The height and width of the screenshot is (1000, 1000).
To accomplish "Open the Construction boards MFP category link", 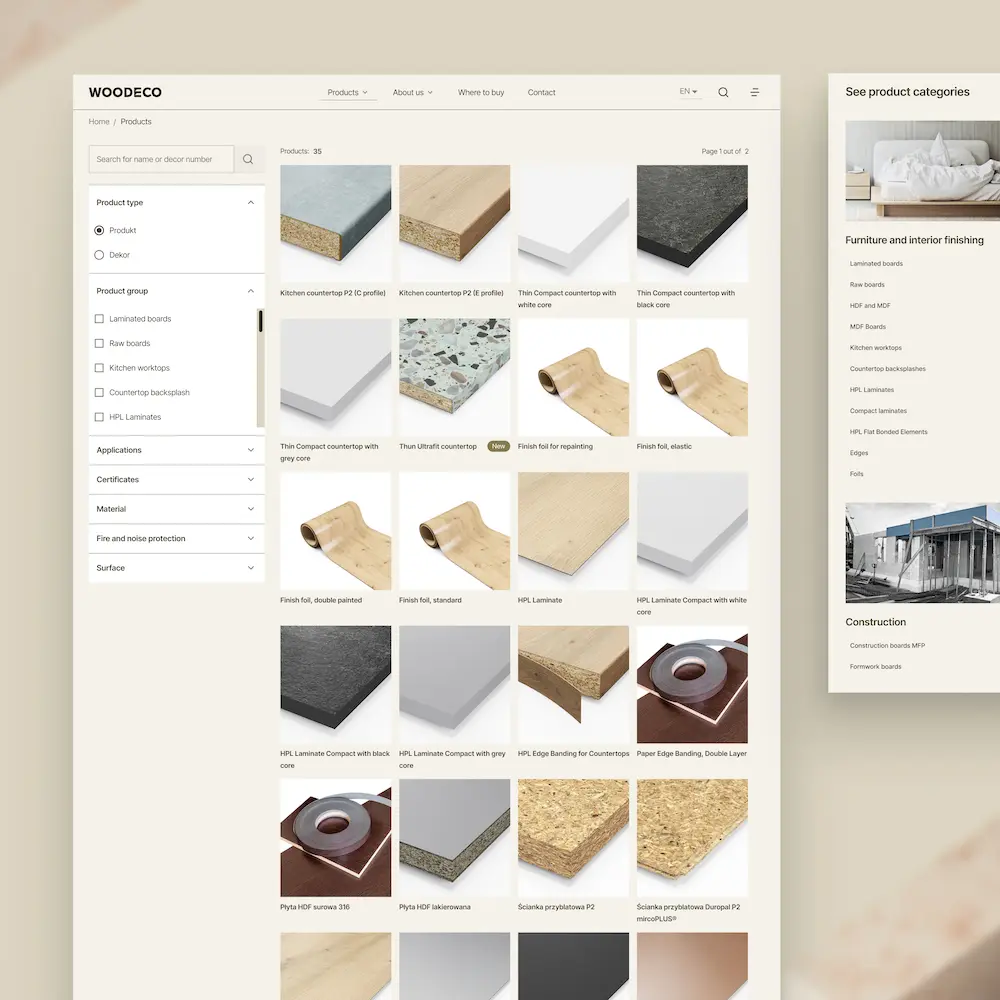I will 887,646.
